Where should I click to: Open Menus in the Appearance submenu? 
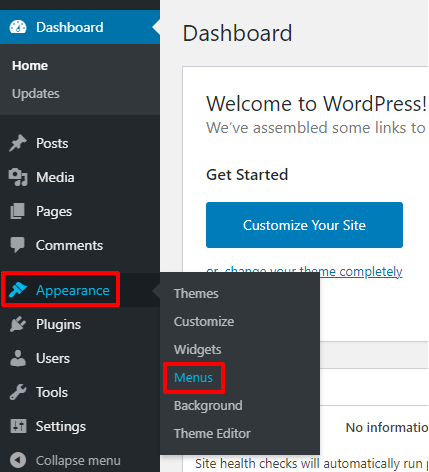point(193,378)
